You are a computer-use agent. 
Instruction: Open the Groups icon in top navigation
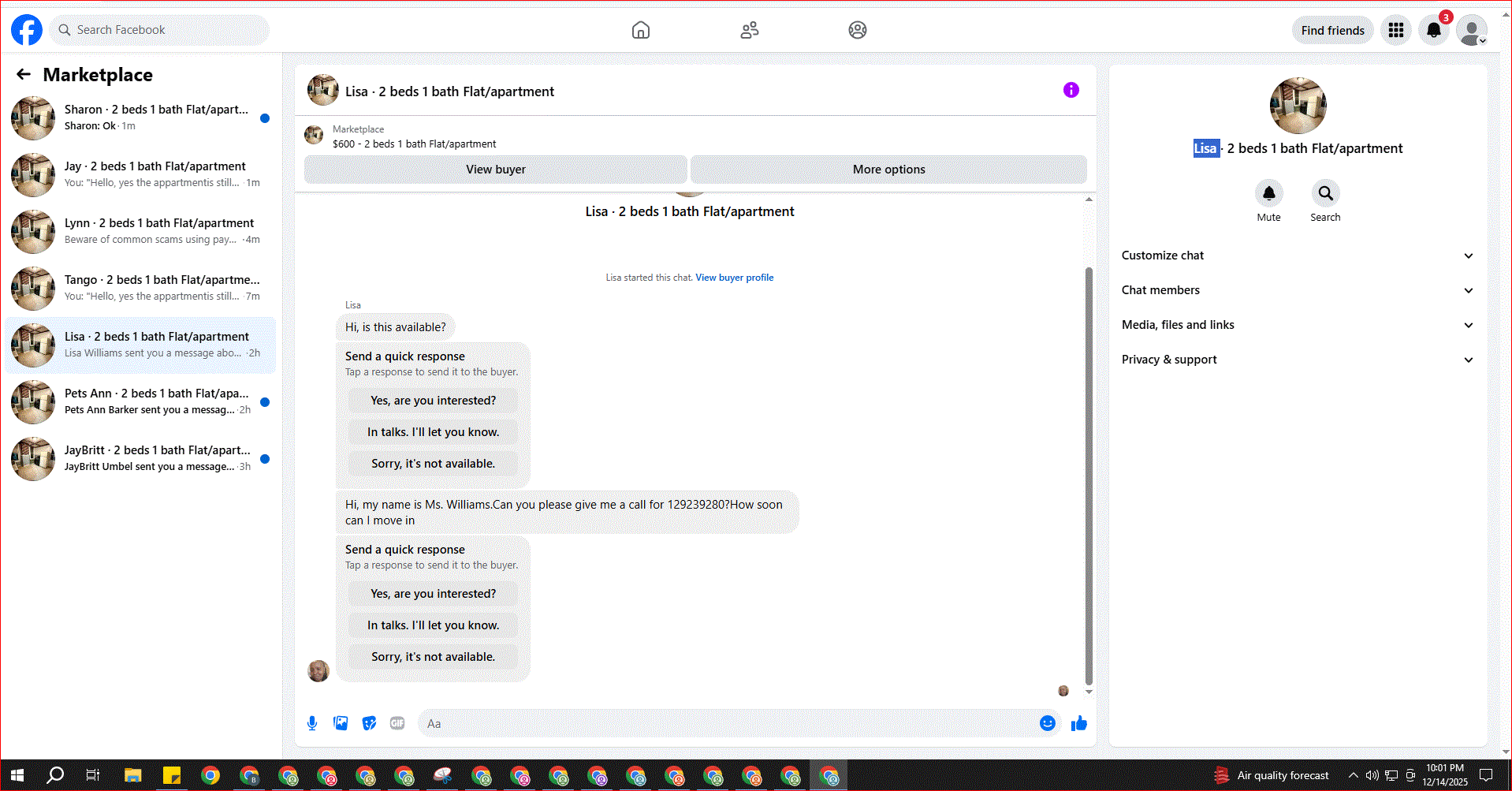pos(858,30)
